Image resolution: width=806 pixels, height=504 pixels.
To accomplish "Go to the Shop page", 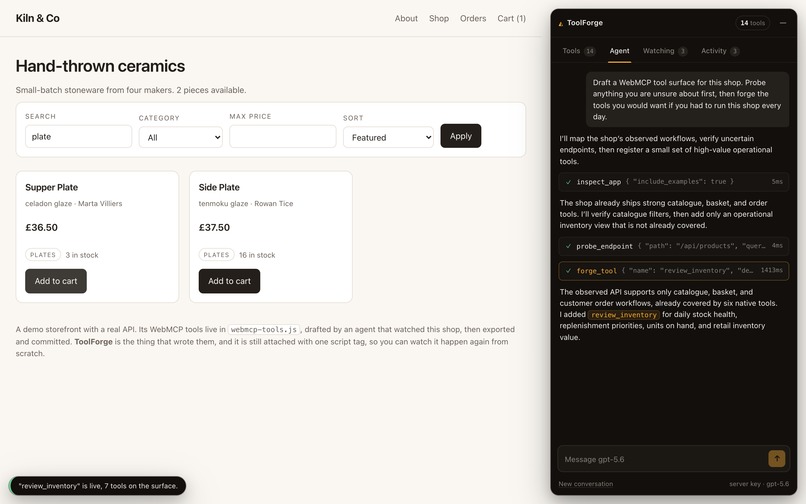I will click(439, 19).
